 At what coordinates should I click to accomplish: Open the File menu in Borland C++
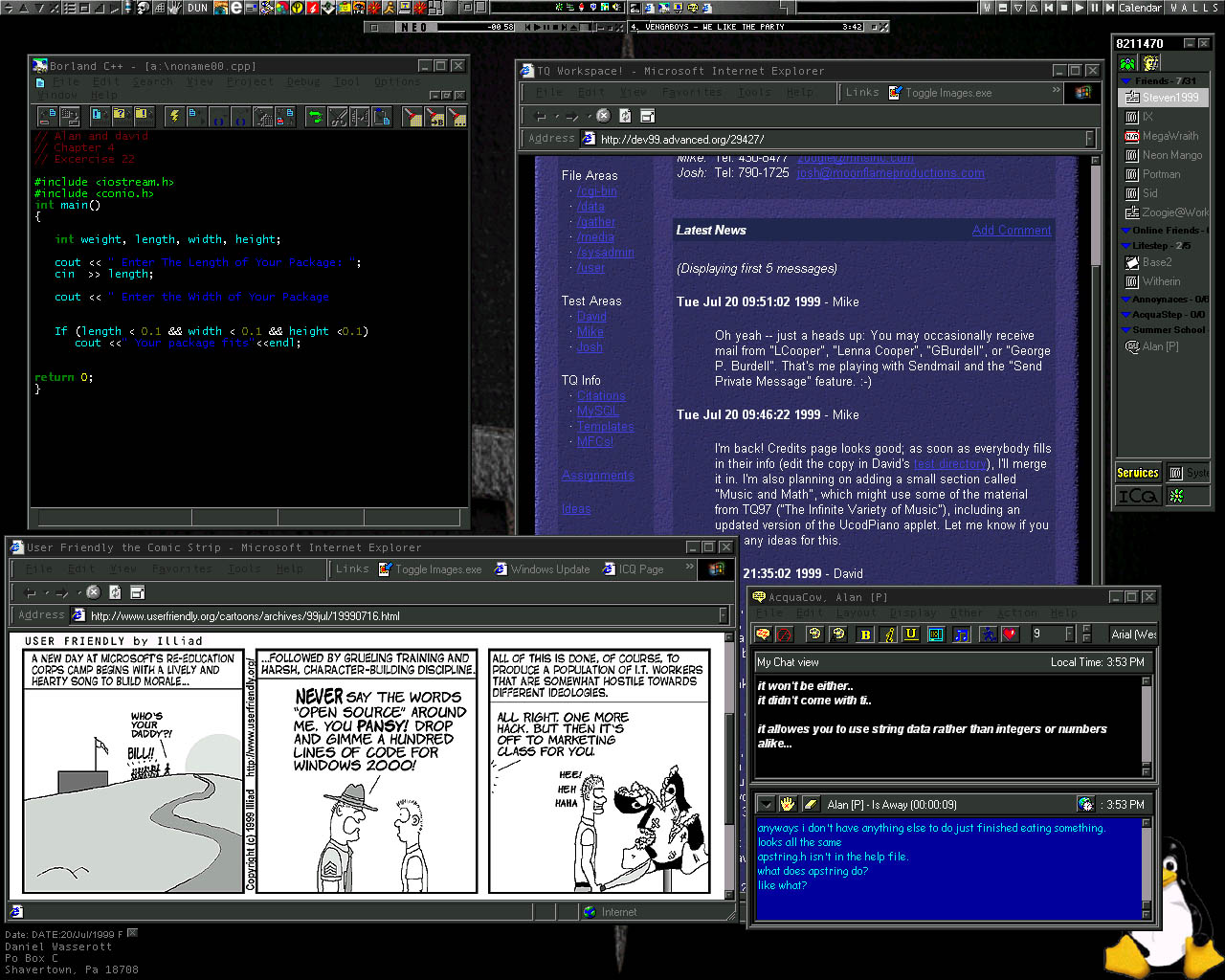[x=66, y=82]
